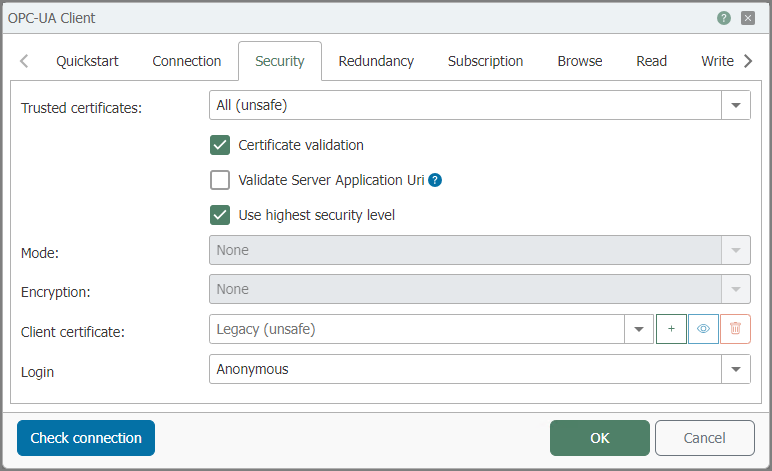Switch to the Connection tab

click(x=187, y=61)
